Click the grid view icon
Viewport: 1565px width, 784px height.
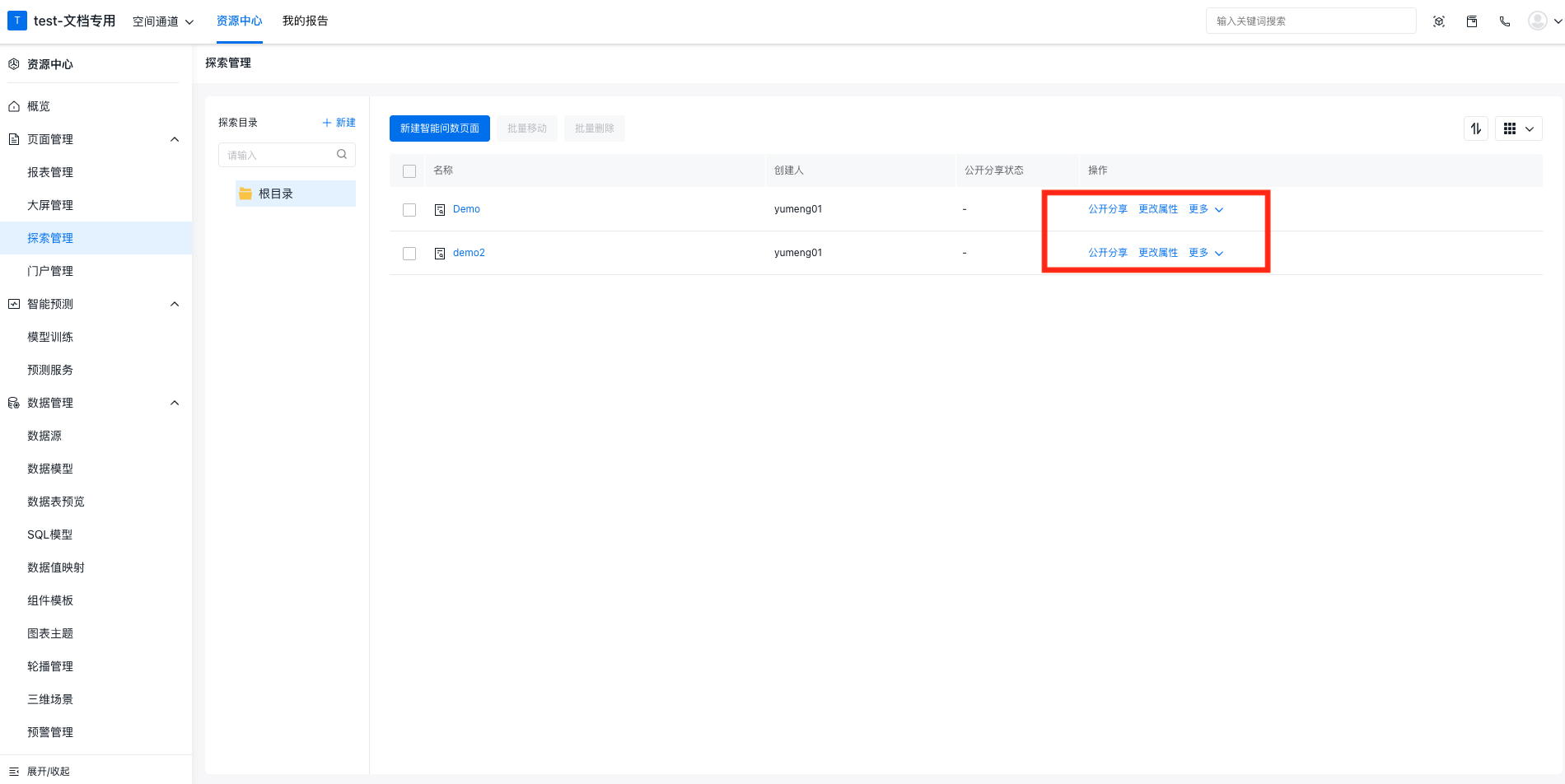coord(1510,128)
